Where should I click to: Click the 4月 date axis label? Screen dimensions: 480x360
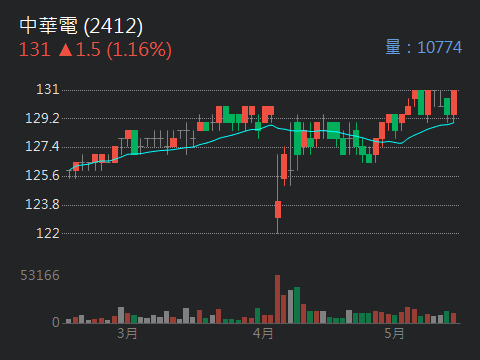tap(263, 333)
